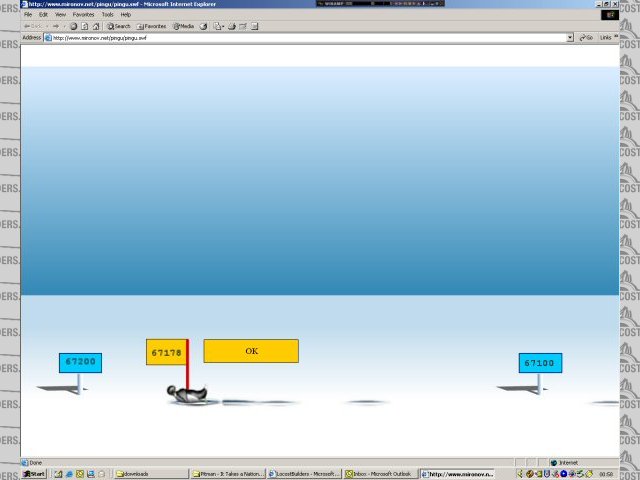Open the Help menu
Screen dimensions: 640x480
[x=126, y=15]
